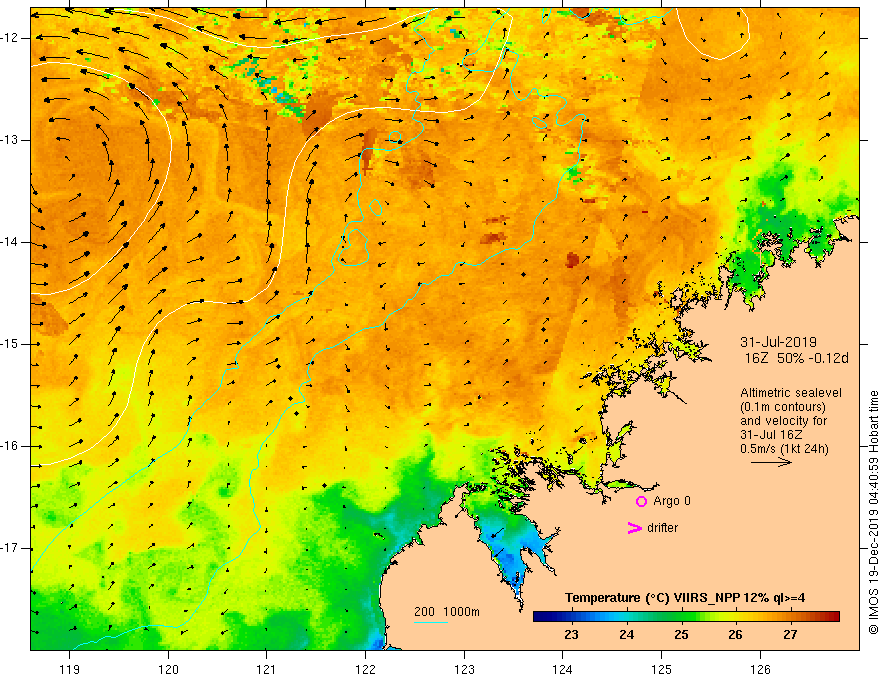This screenshot has width=880, height=680.
Task: Click the 0.5m/s velocity scale arrow
Action: pos(771,462)
